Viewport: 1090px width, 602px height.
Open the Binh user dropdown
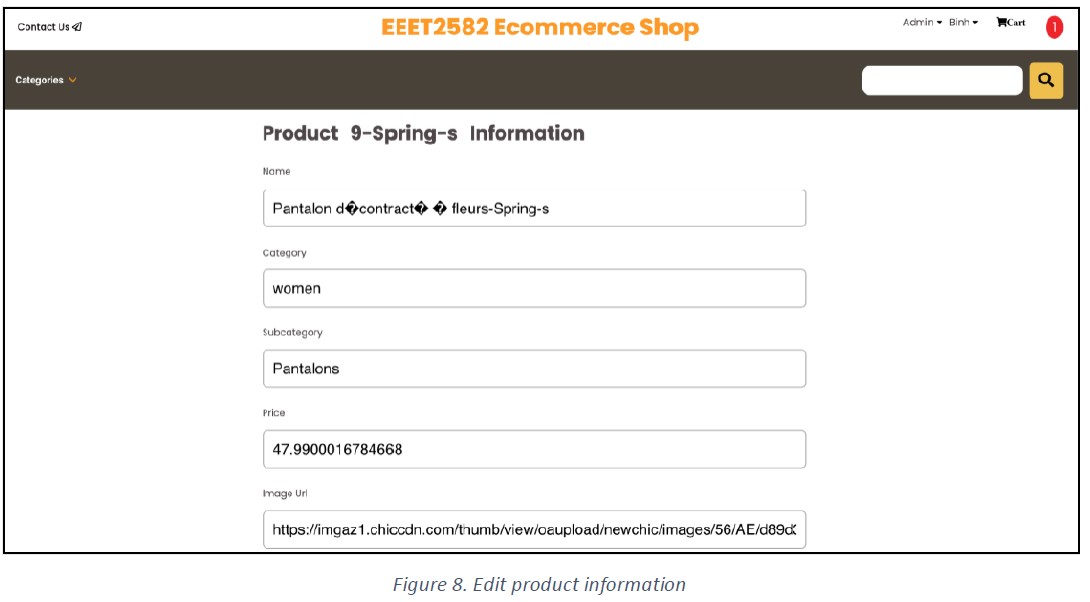tap(963, 22)
